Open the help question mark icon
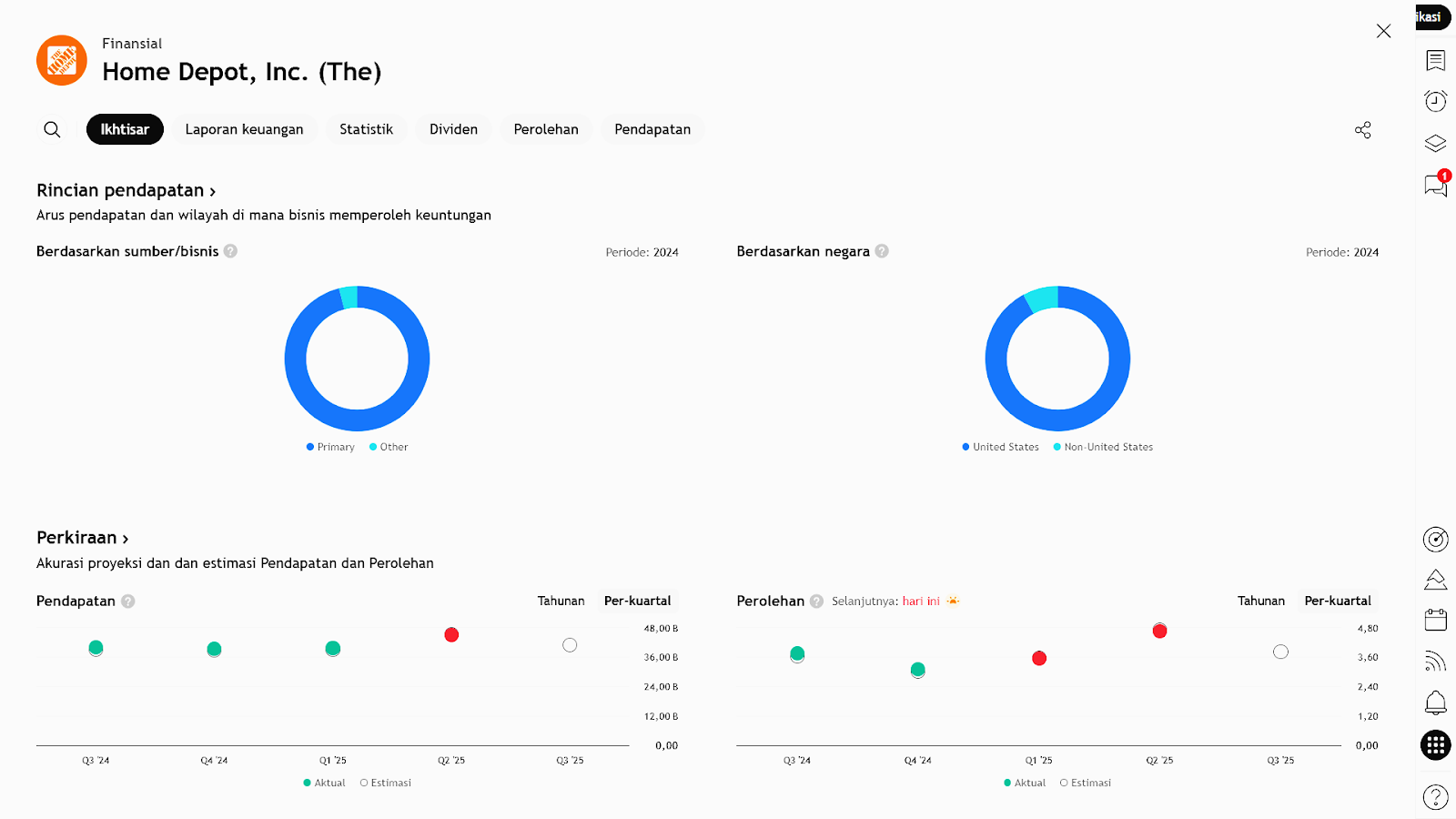The image size is (1456, 819). [x=1435, y=797]
